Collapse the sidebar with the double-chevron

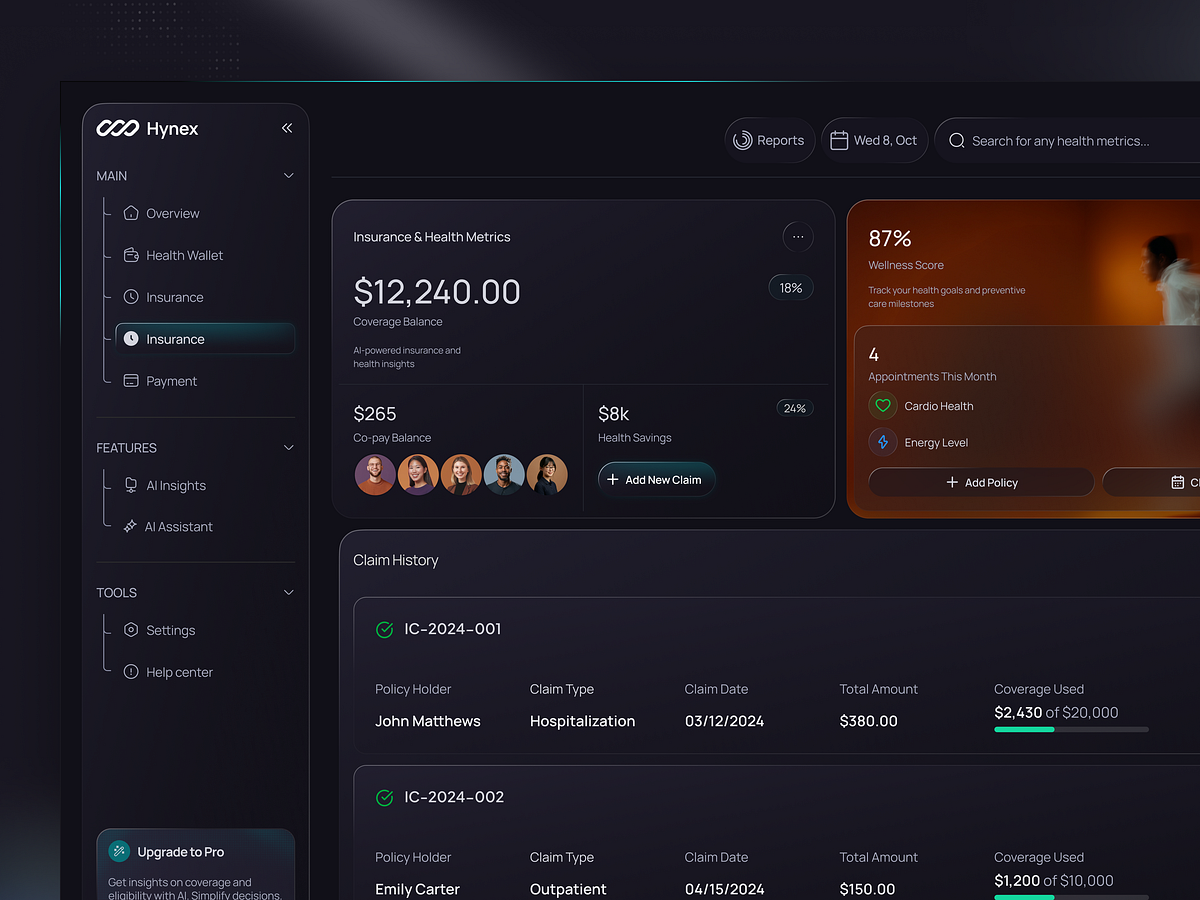click(287, 128)
